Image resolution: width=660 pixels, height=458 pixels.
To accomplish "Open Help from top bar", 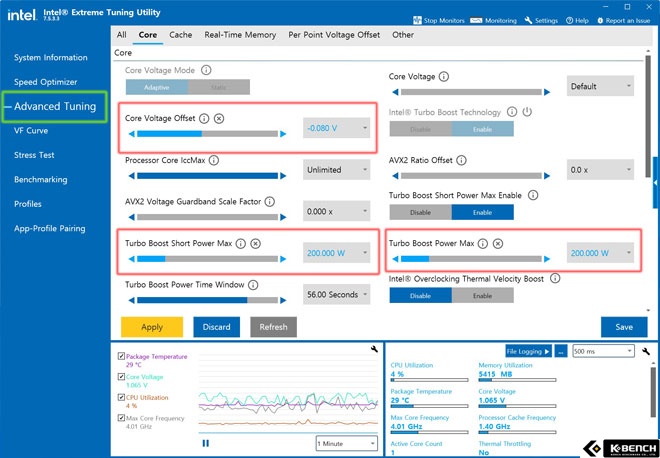I will pyautogui.click(x=577, y=20).
